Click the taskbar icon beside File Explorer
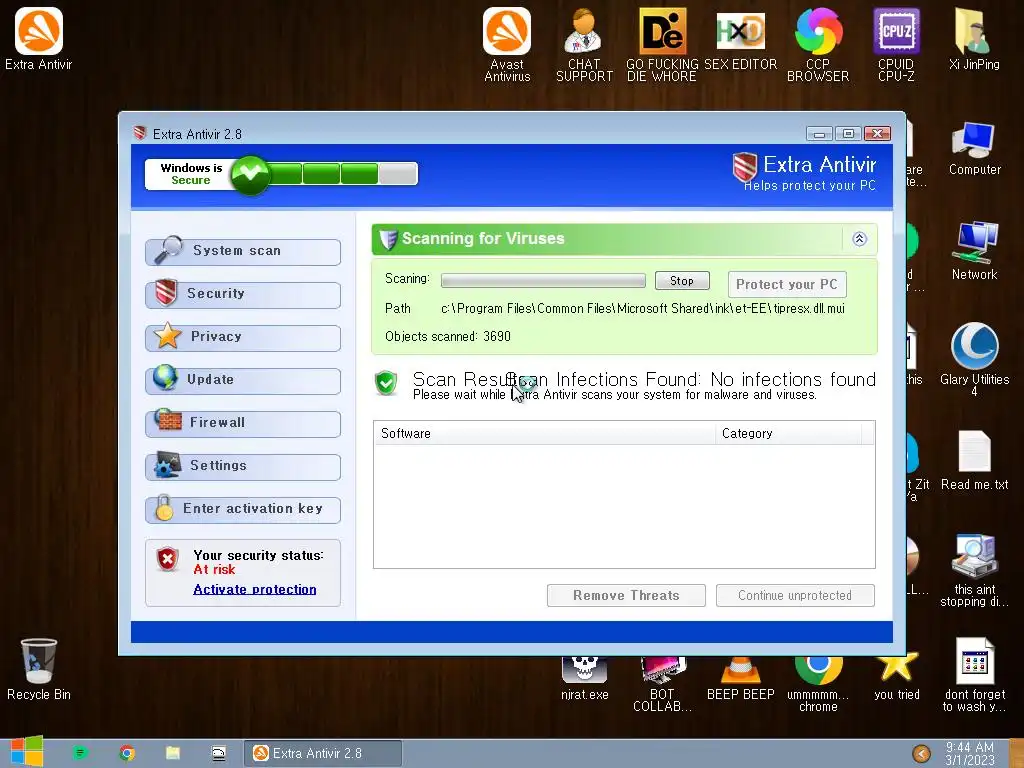 pos(219,753)
